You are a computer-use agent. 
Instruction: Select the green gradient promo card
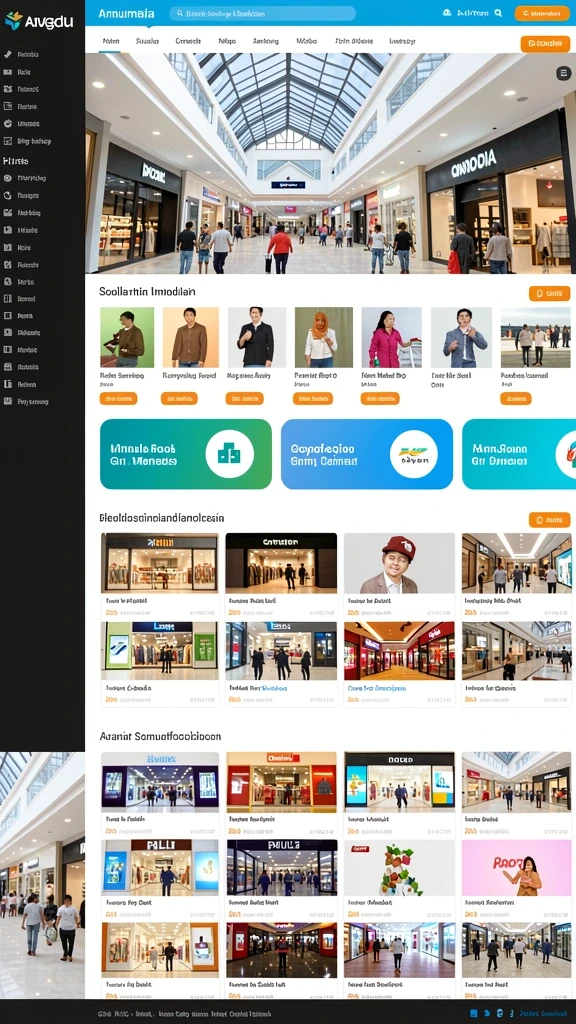pyautogui.click(x=185, y=454)
